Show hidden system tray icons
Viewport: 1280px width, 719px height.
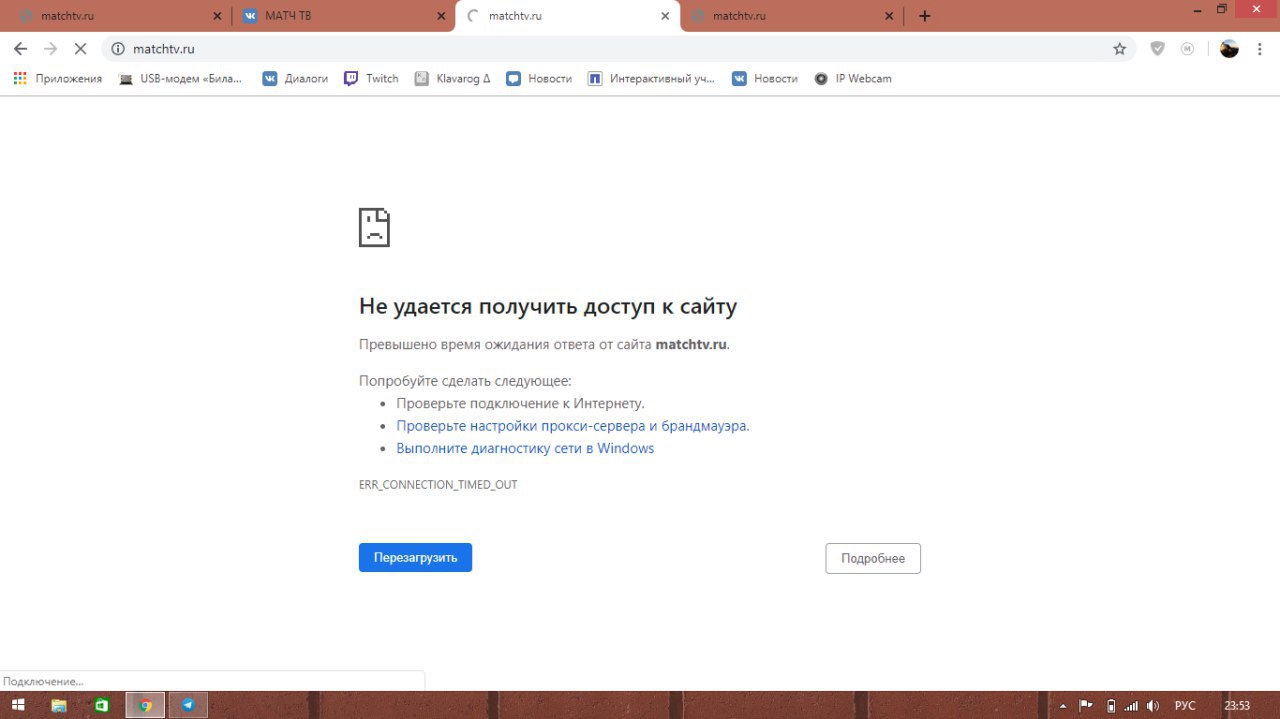point(1063,706)
